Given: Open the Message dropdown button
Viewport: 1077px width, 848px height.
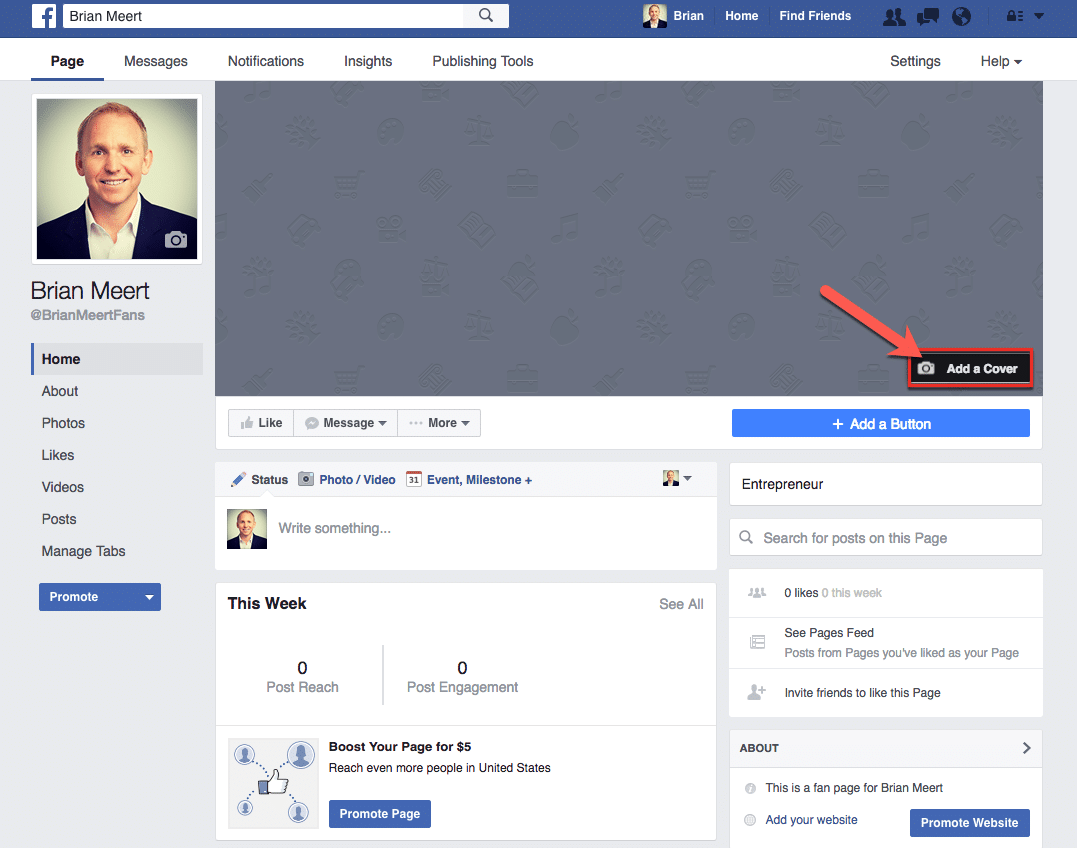Looking at the screenshot, I should click(345, 423).
